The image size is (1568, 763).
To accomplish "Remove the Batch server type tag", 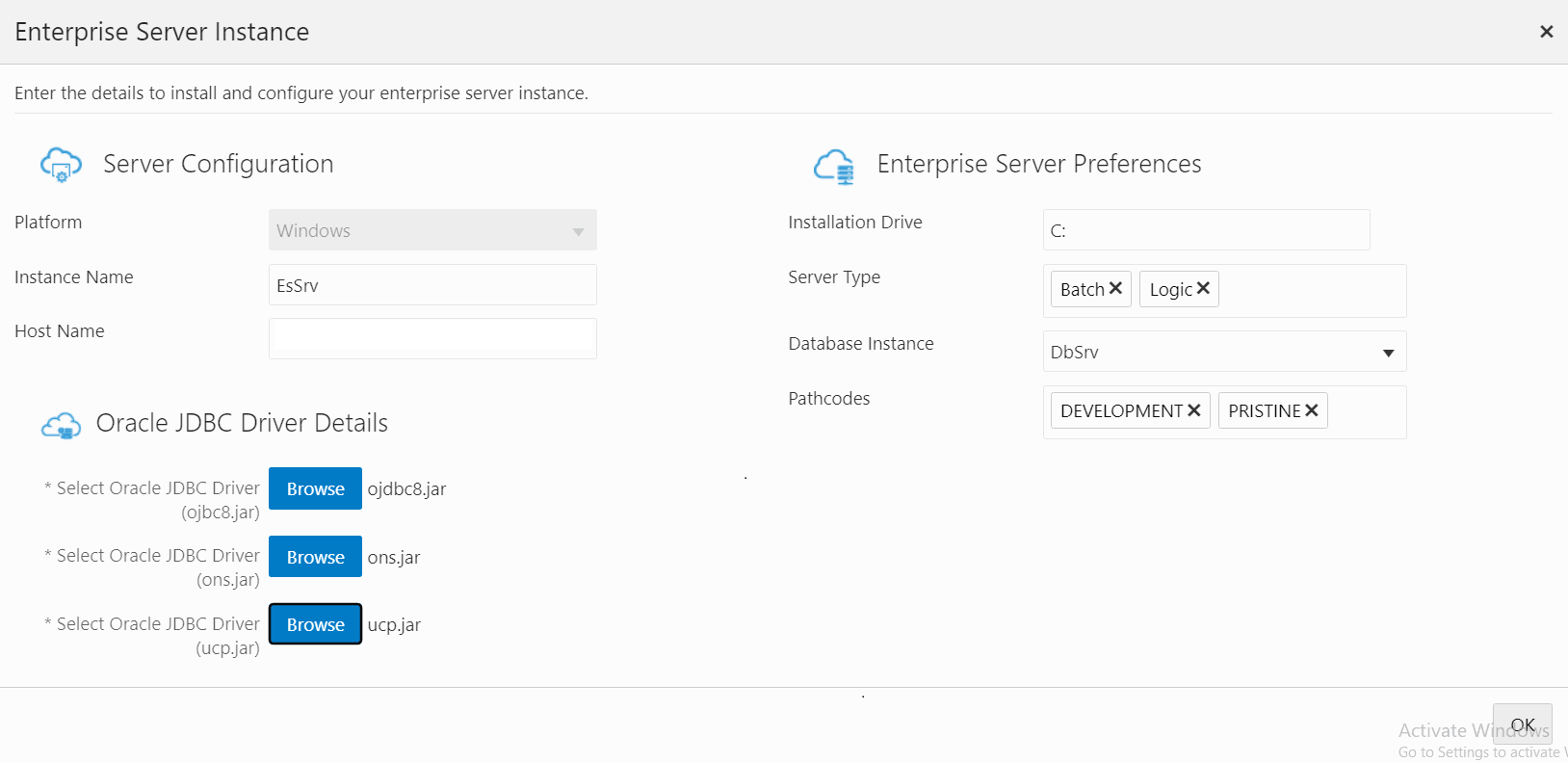I will tap(1115, 288).
